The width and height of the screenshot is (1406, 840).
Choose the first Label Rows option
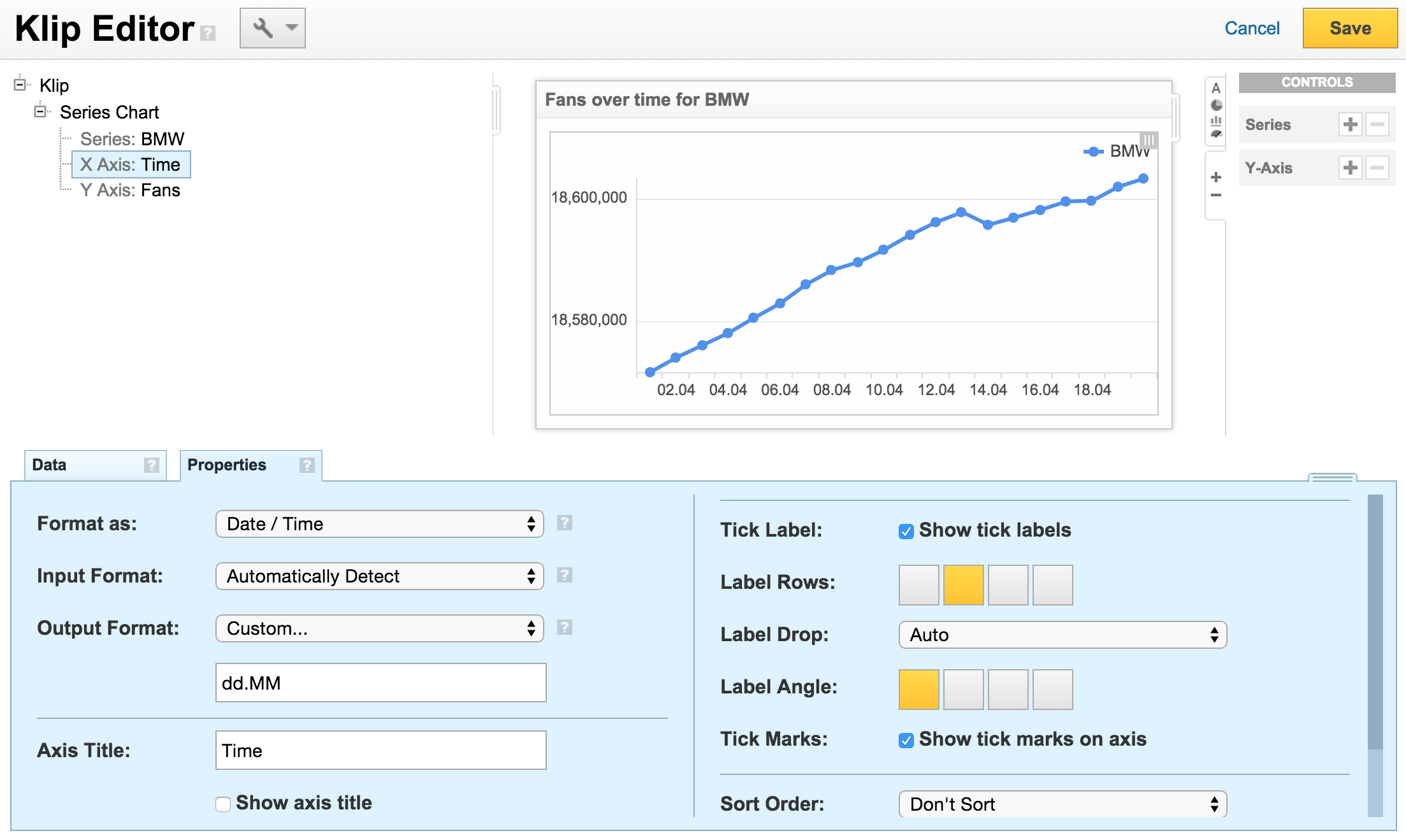[918, 584]
